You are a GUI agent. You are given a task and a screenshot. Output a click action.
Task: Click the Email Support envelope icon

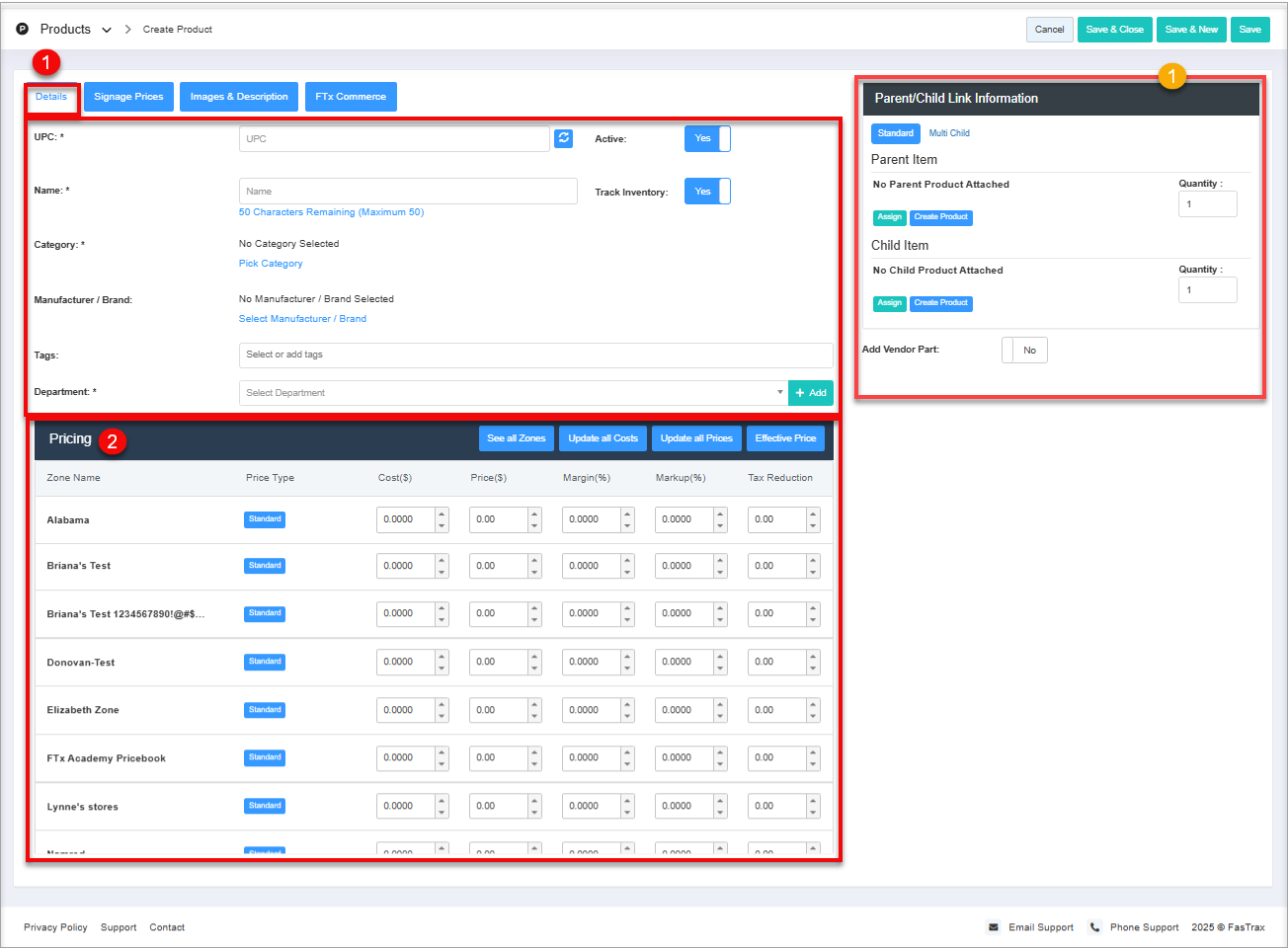pyautogui.click(x=993, y=927)
